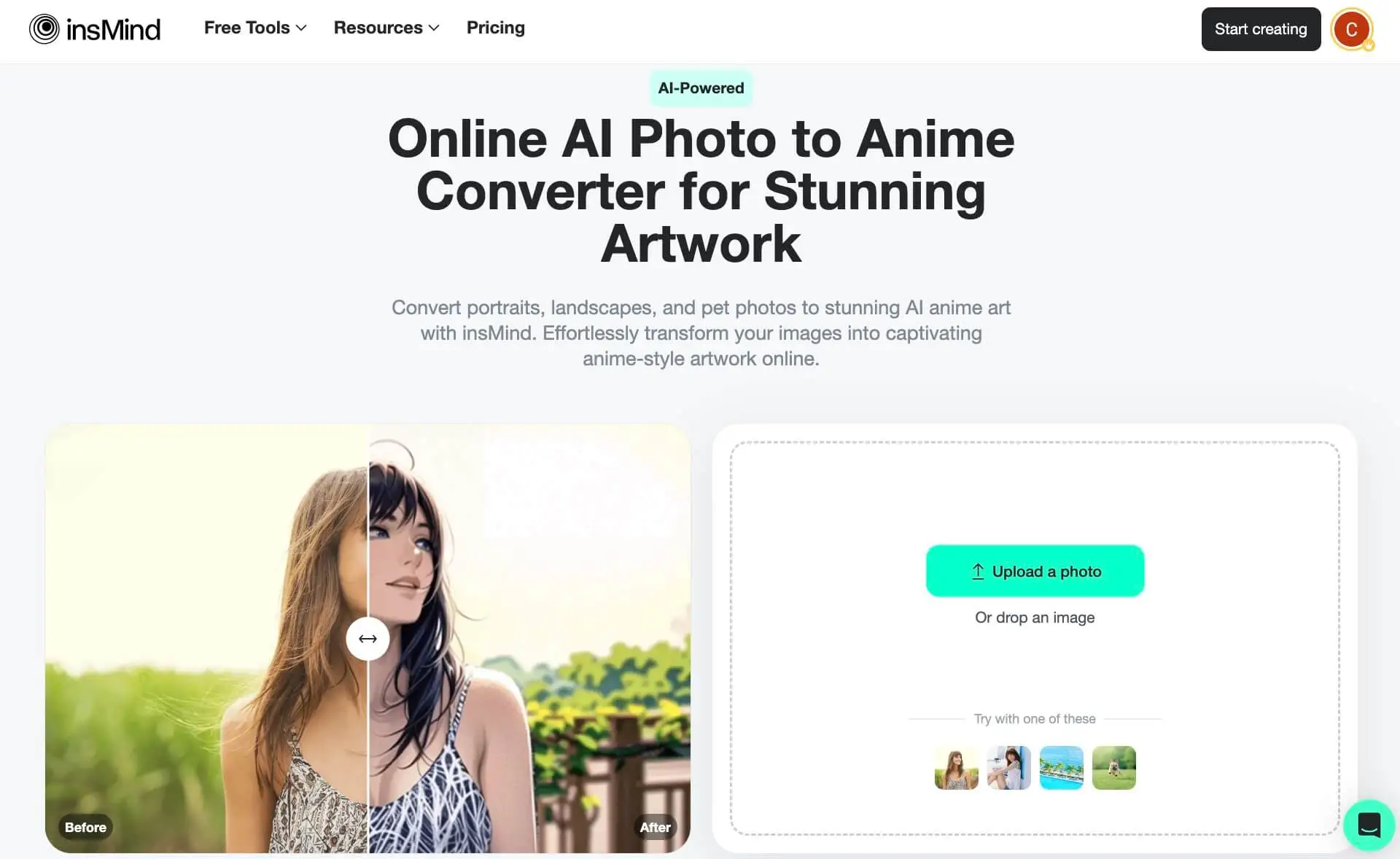Click the AI-Powered label badge
1400x859 pixels.
tap(701, 88)
